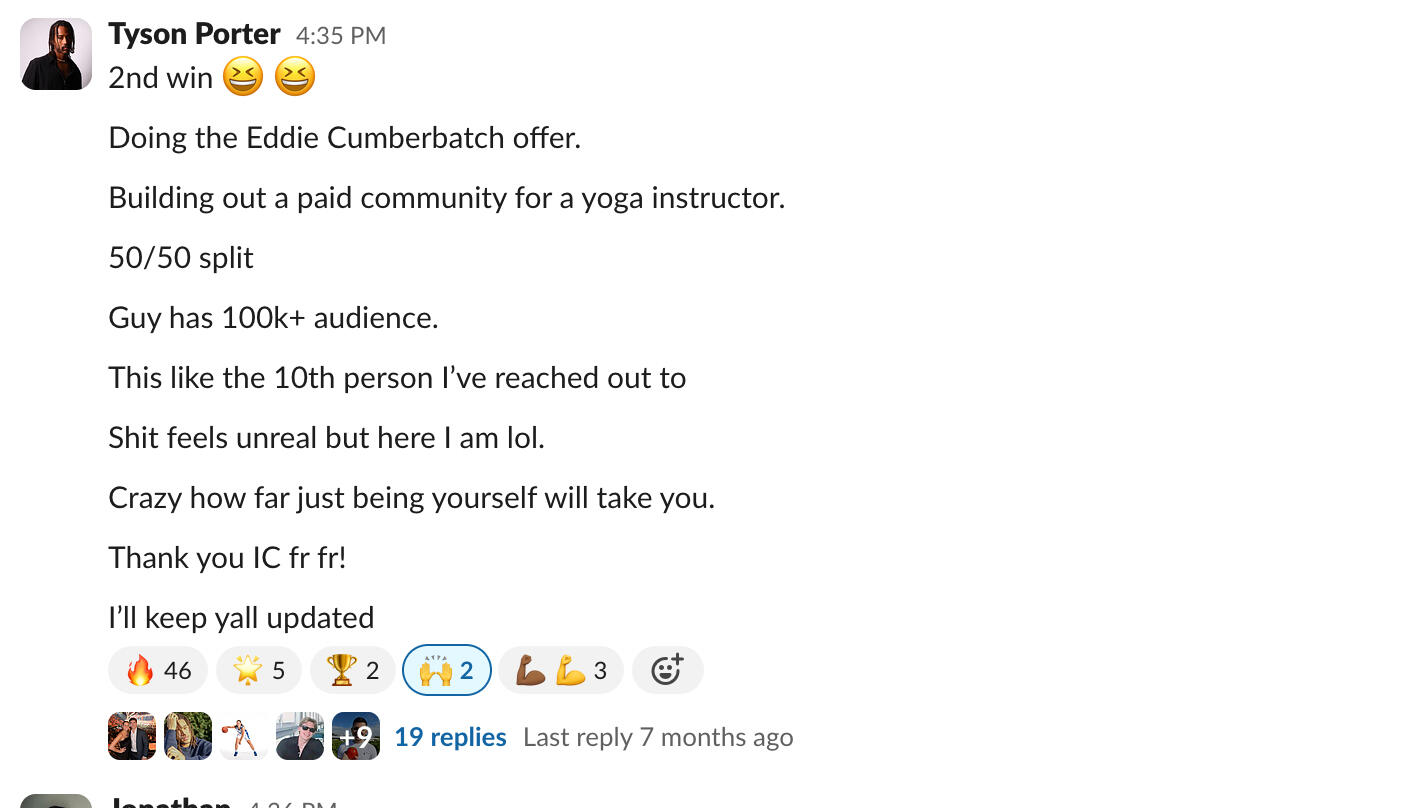Click the replier avatar wearing sunglasses

click(x=300, y=736)
